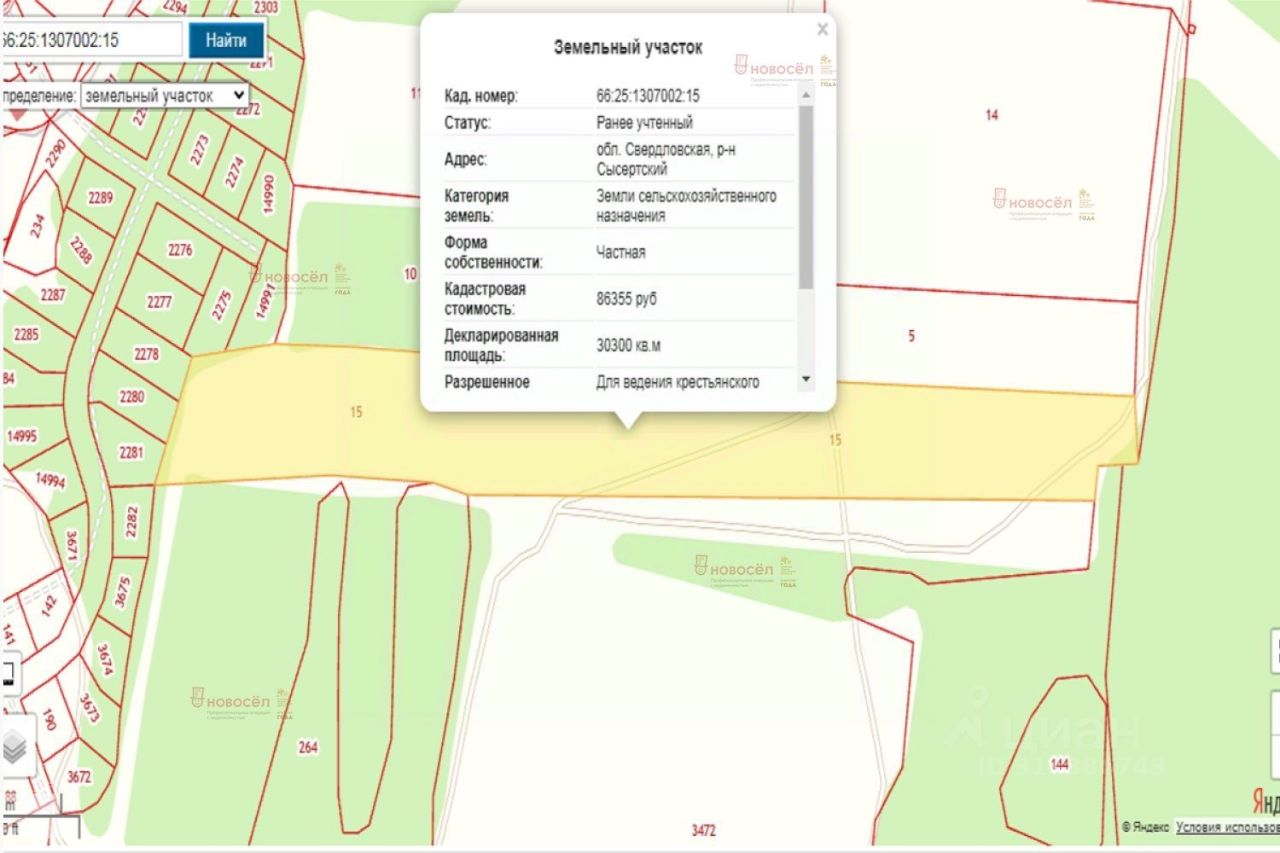
Task: Select parcel 2278 on the map
Action: pos(146,353)
